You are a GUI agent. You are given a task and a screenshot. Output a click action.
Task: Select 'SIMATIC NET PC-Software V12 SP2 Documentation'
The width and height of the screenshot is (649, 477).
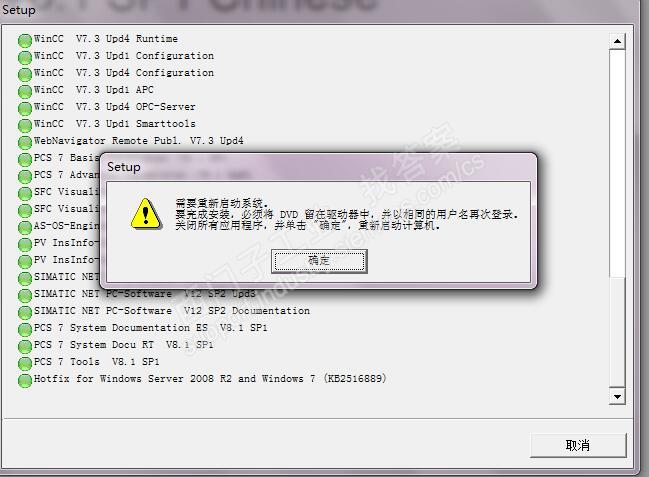click(172, 311)
